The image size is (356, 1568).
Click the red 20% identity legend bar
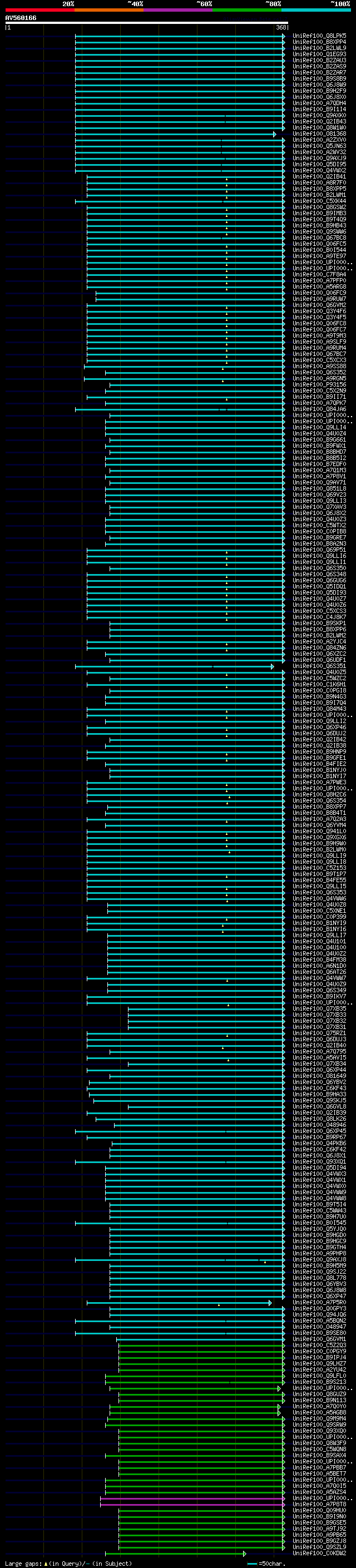[x=39, y=10]
